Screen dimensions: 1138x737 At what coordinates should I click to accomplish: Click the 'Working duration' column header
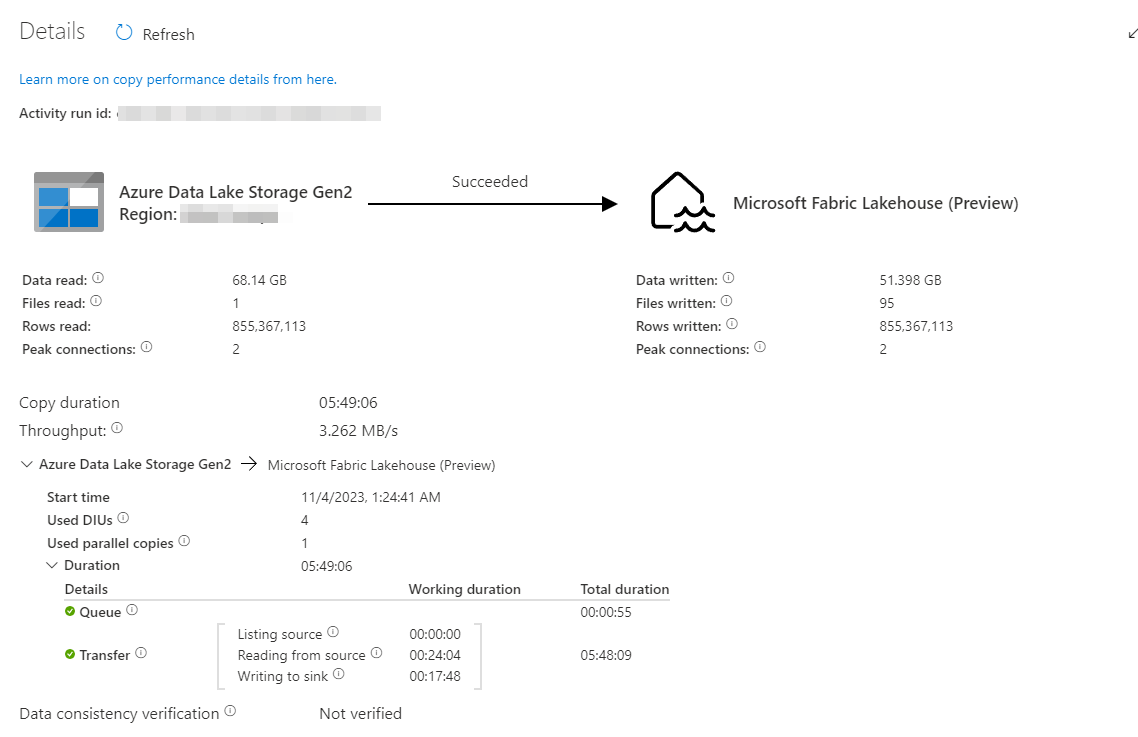tap(464, 589)
